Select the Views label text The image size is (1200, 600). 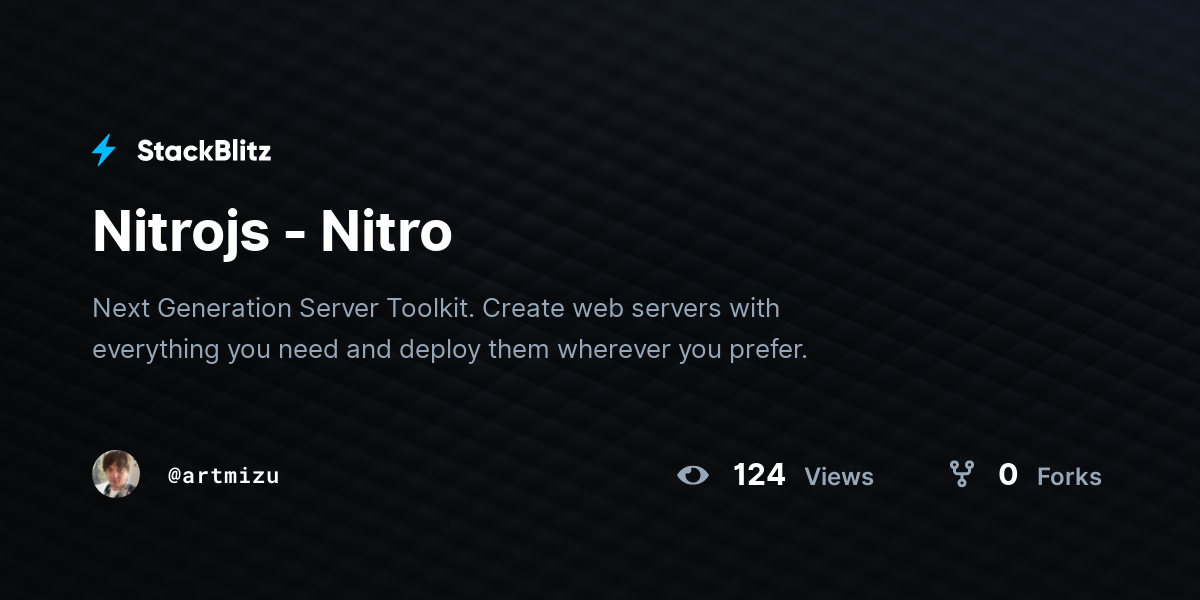tap(839, 477)
